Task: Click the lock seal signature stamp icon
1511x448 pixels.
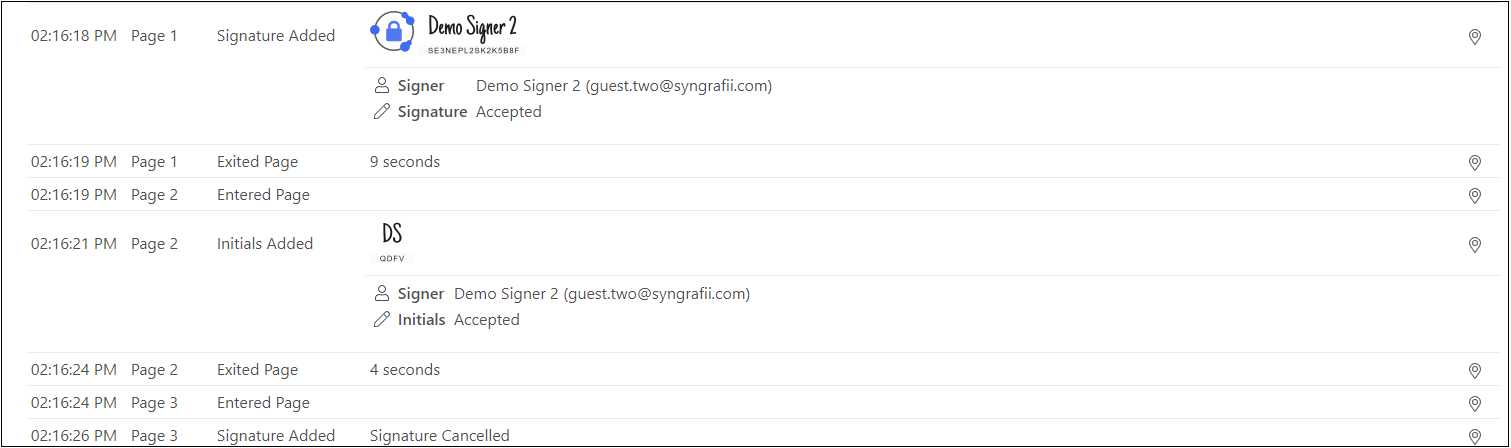Action: point(392,31)
